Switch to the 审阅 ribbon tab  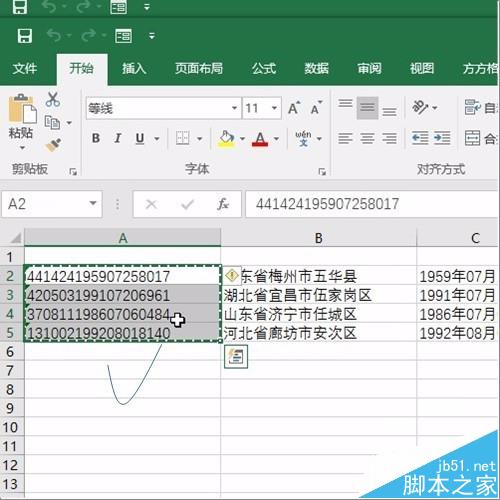[x=369, y=68]
